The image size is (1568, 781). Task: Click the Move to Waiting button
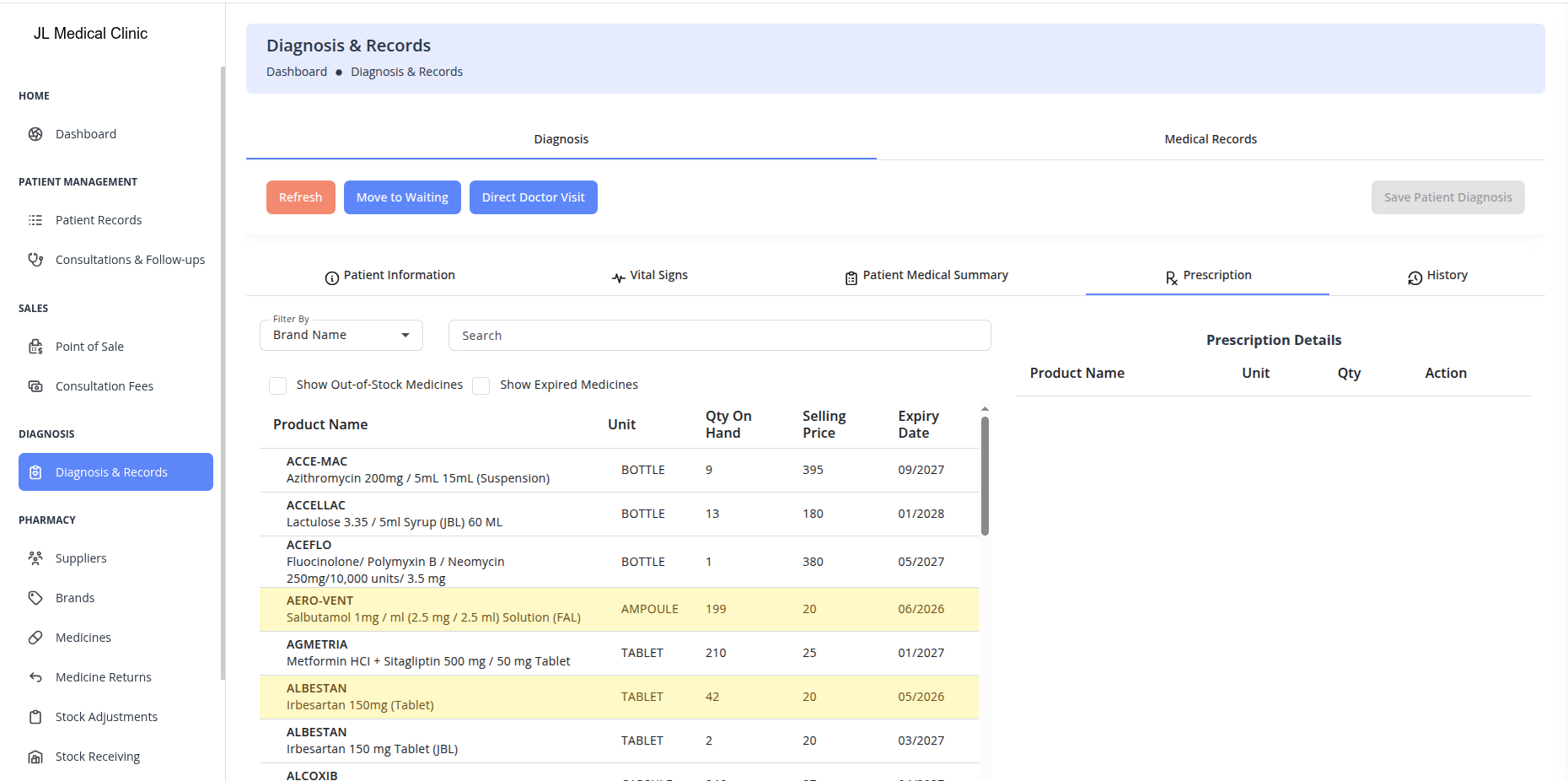coord(402,197)
